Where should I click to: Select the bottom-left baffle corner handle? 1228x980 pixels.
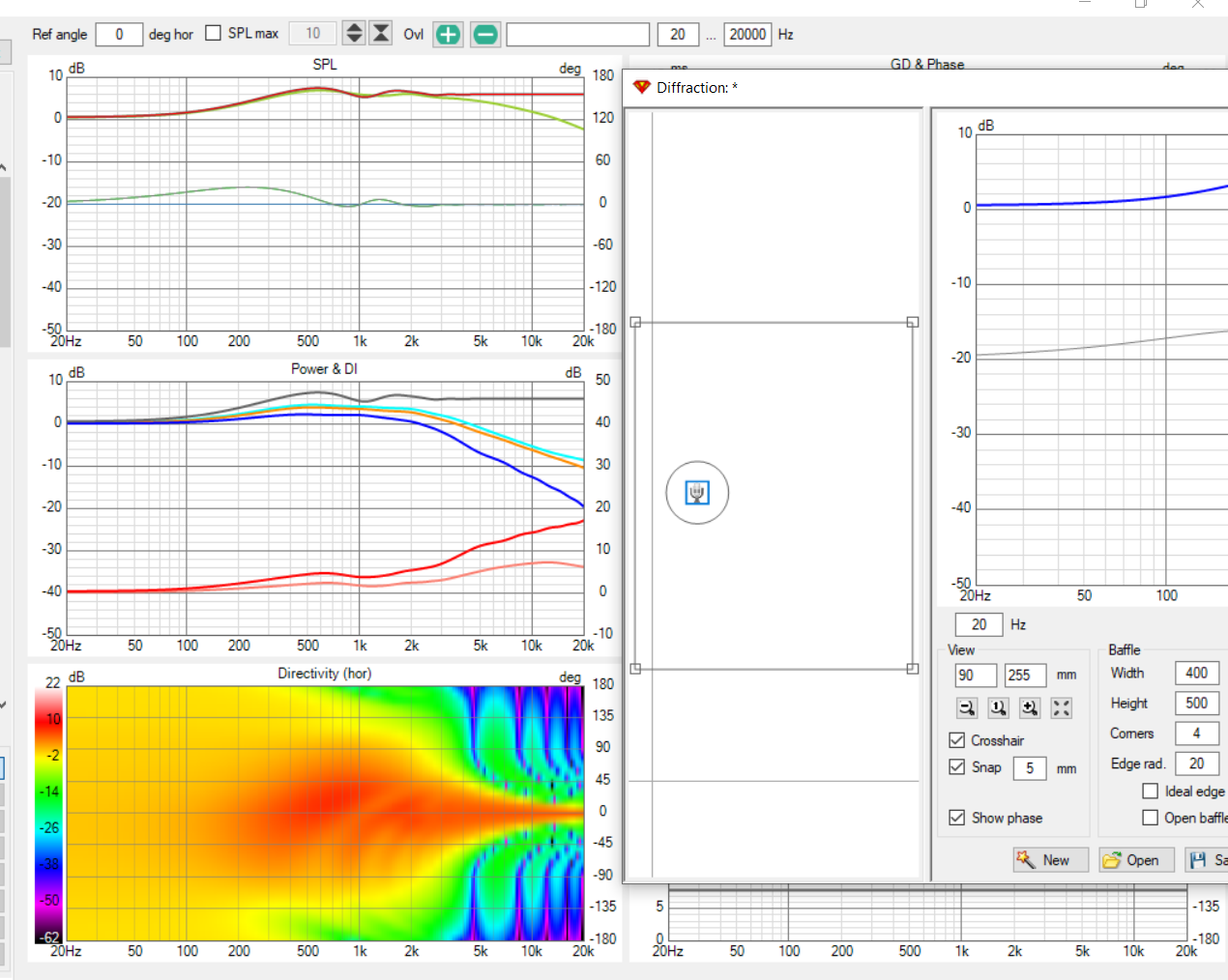(x=635, y=668)
